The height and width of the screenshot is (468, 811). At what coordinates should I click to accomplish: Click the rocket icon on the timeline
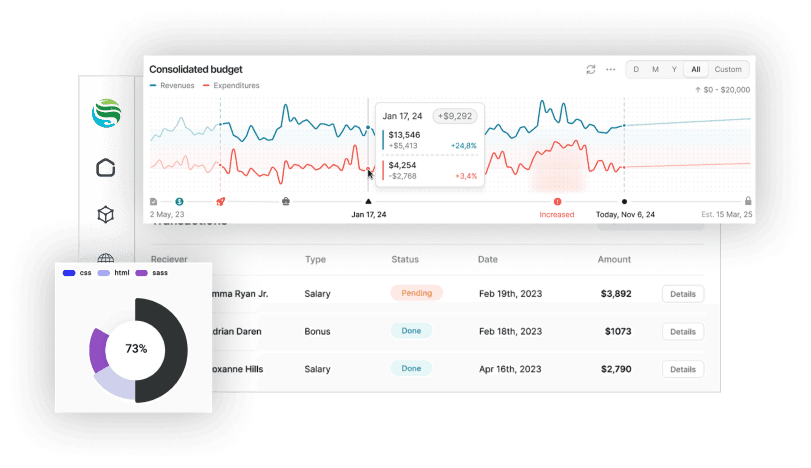(x=220, y=201)
